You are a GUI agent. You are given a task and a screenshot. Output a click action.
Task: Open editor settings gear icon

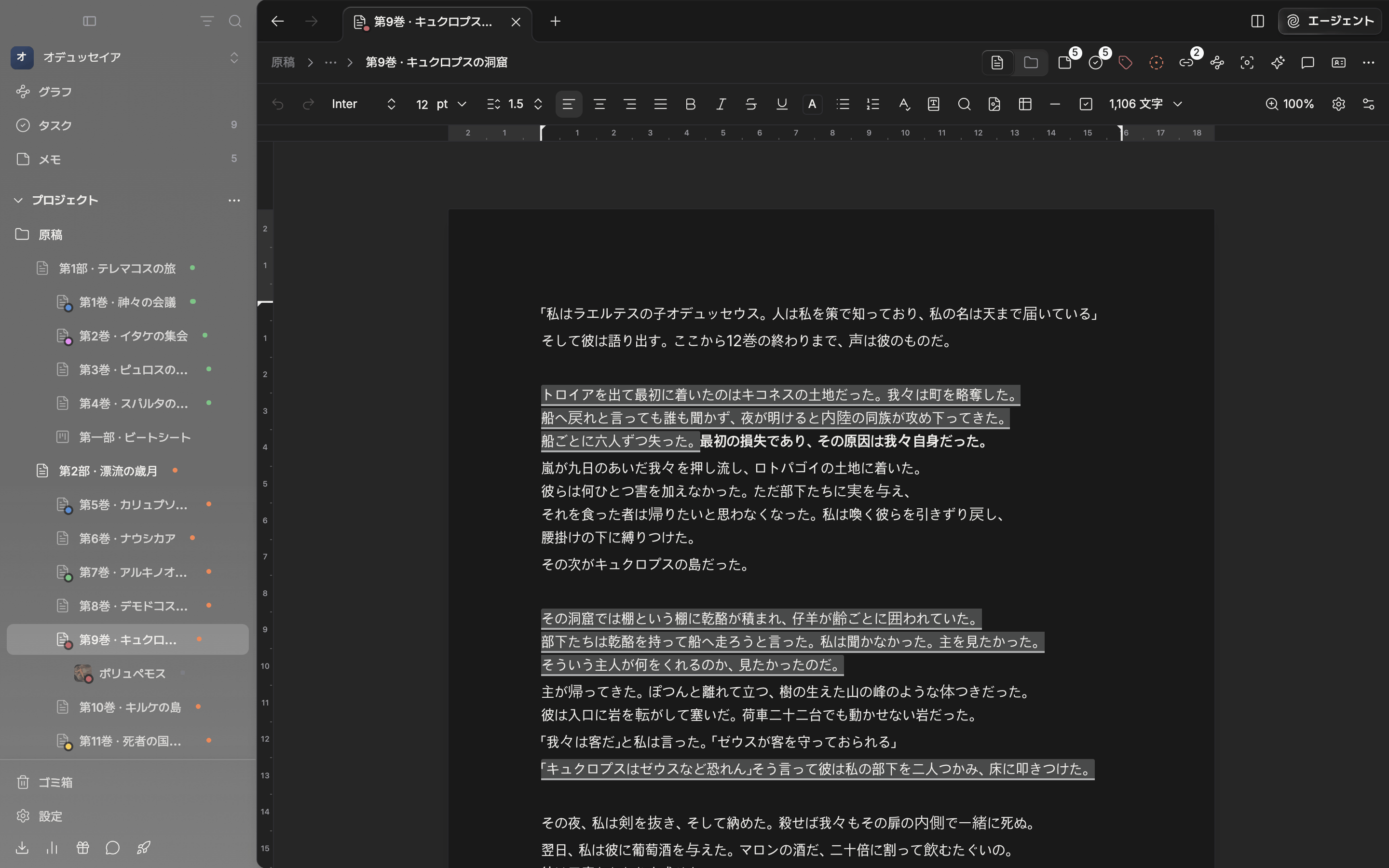tap(1338, 104)
